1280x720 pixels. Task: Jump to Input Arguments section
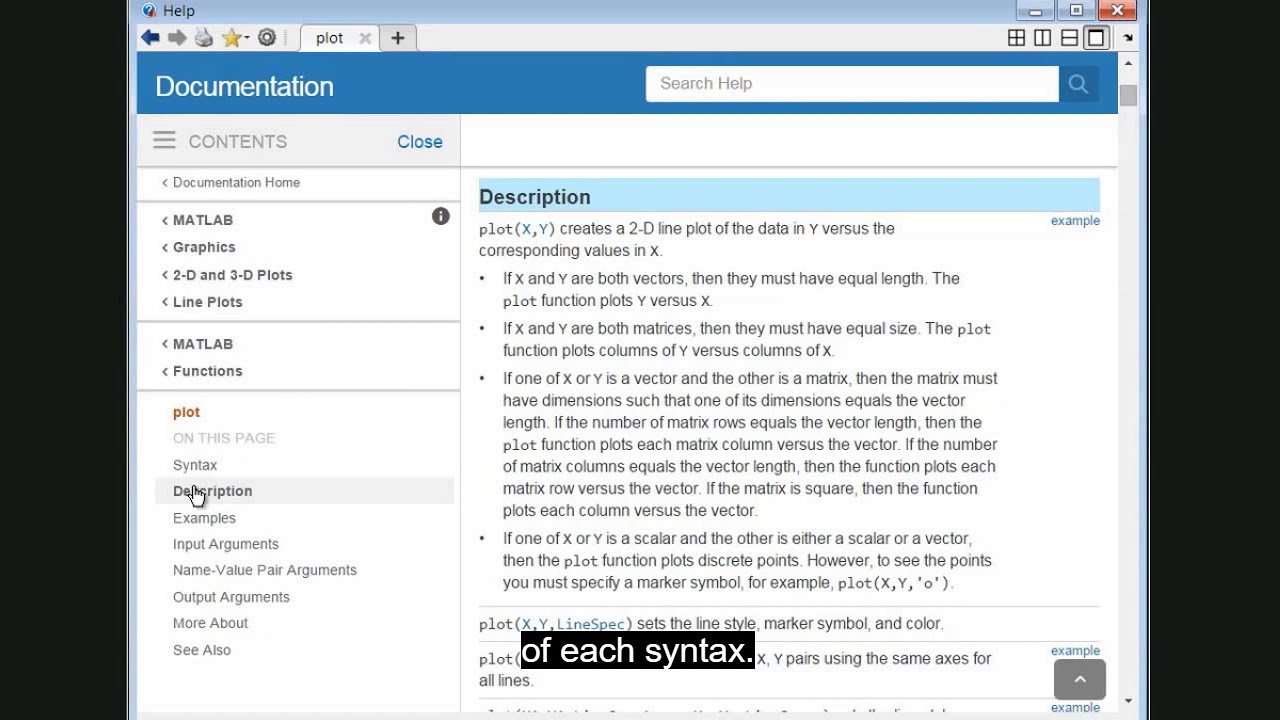pyautogui.click(x=226, y=544)
